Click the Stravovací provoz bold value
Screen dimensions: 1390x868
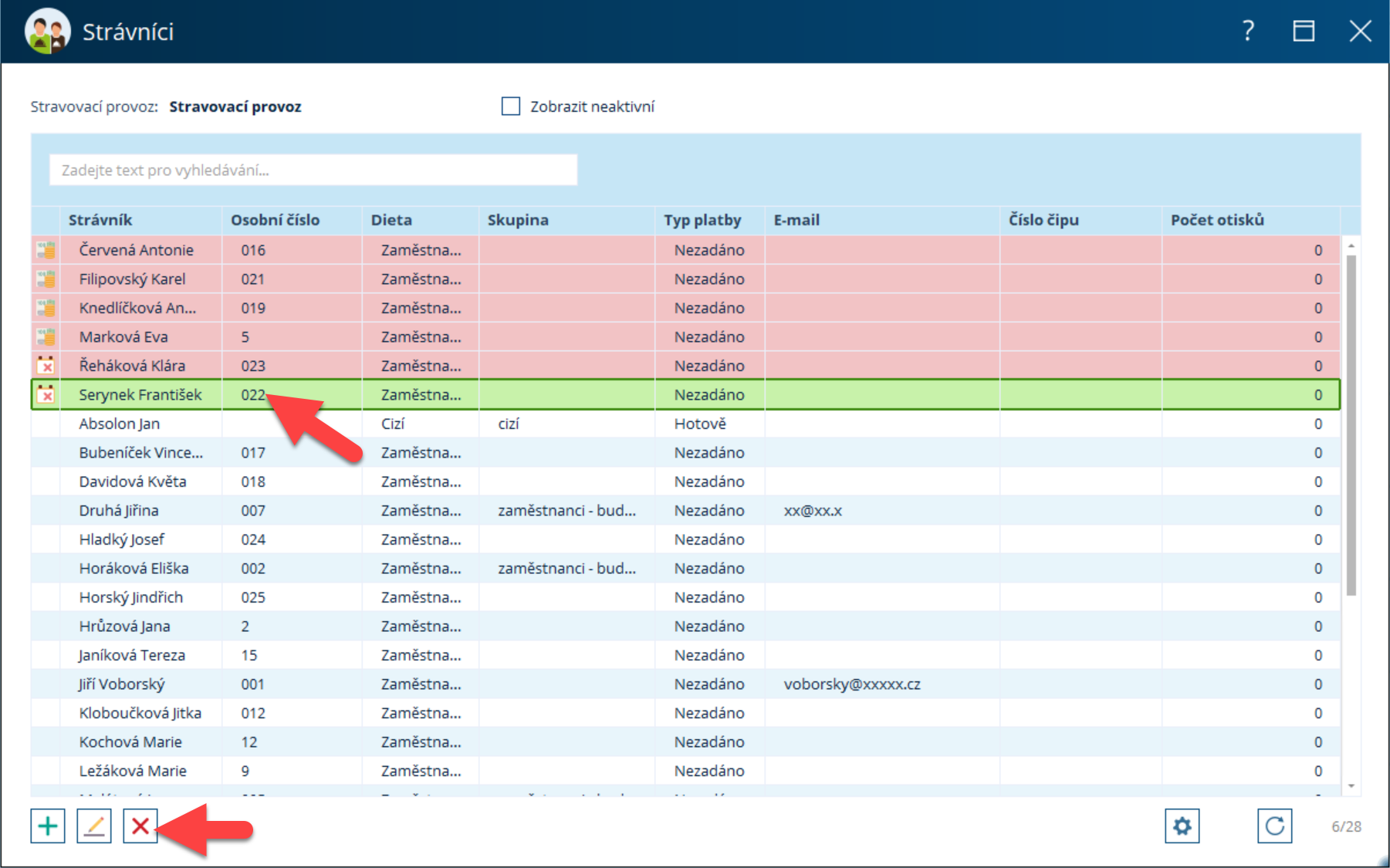click(235, 106)
